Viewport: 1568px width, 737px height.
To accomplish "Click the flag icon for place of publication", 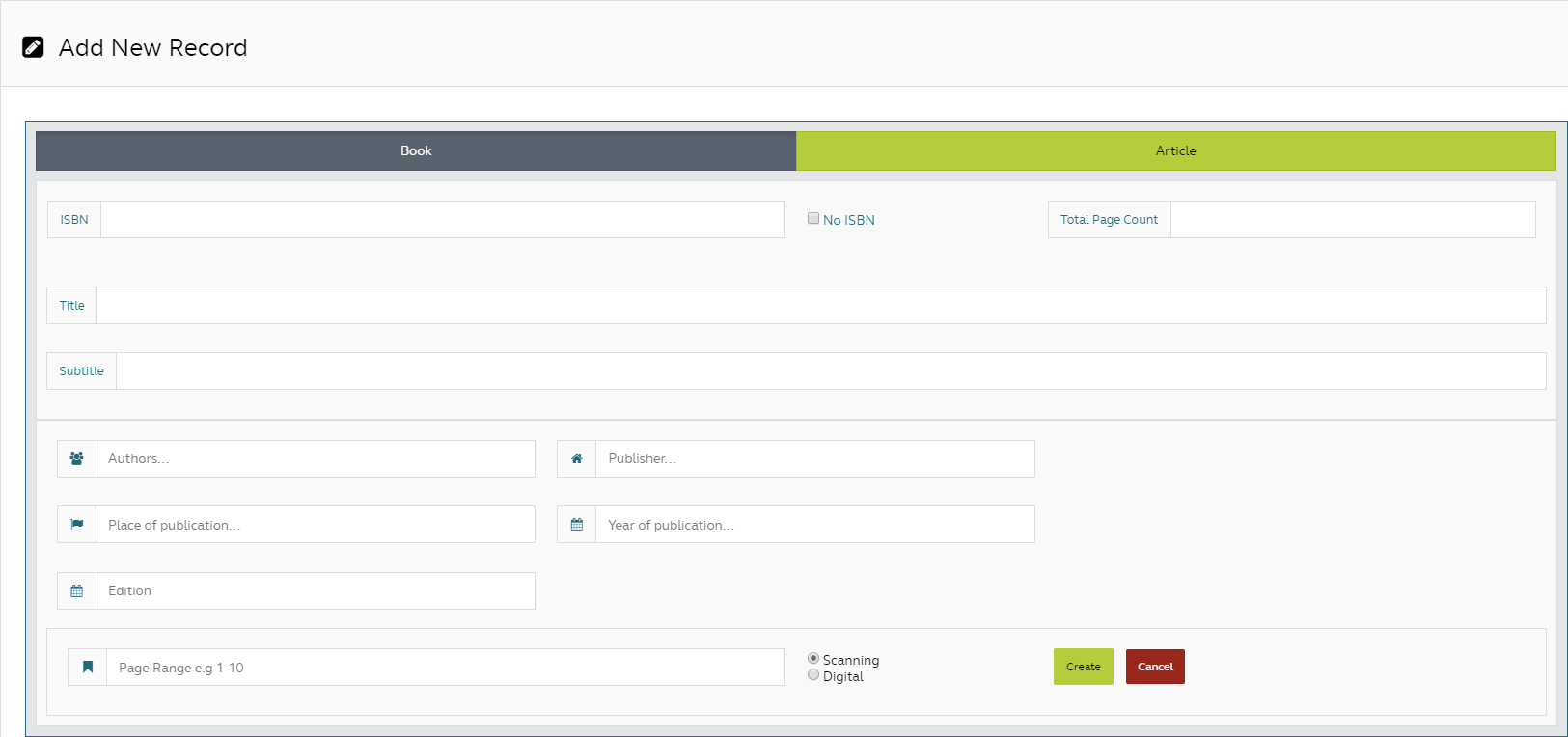I will click(77, 525).
